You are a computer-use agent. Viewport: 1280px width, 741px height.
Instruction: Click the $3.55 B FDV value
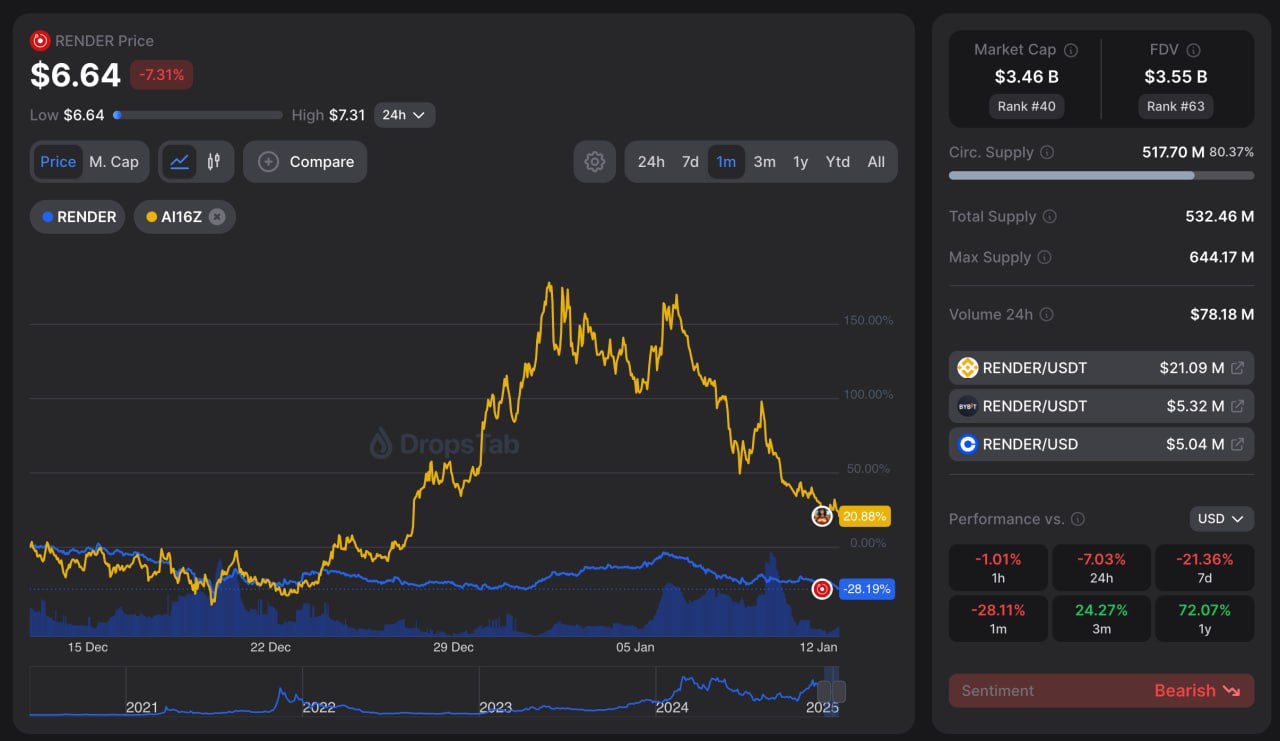[x=1176, y=77]
